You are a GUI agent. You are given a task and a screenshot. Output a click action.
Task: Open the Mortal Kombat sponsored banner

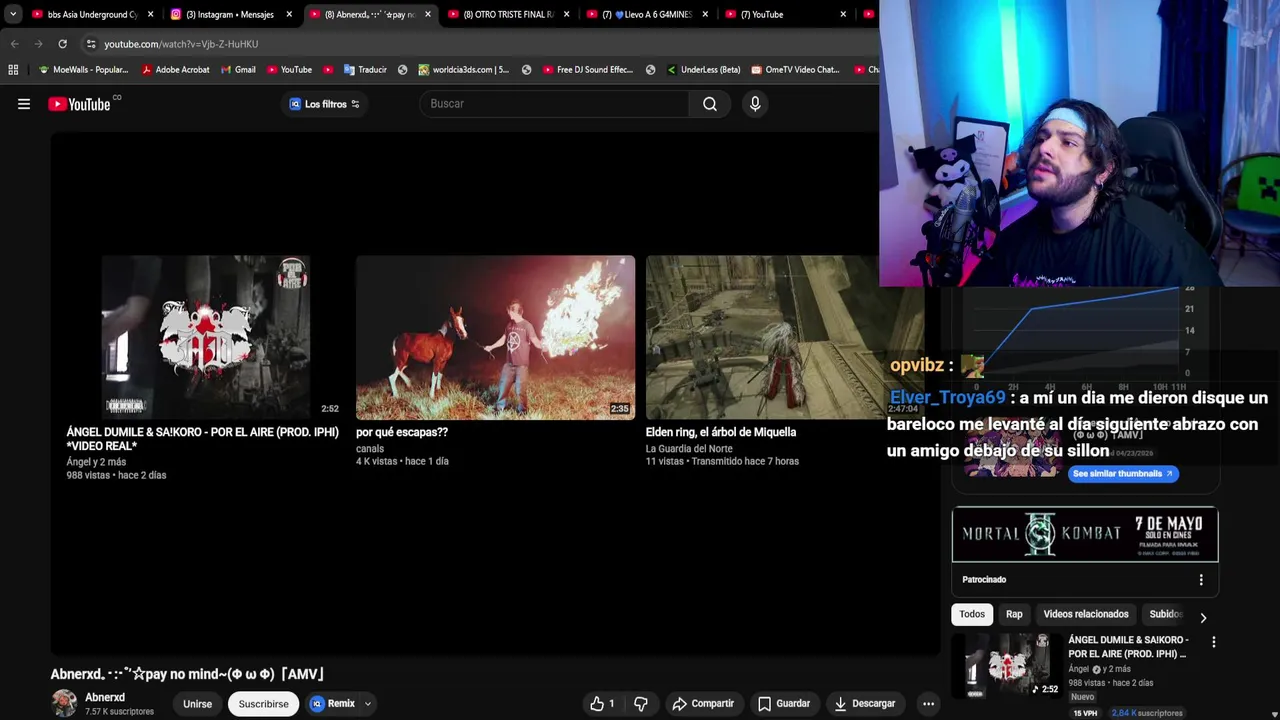[1085, 535]
